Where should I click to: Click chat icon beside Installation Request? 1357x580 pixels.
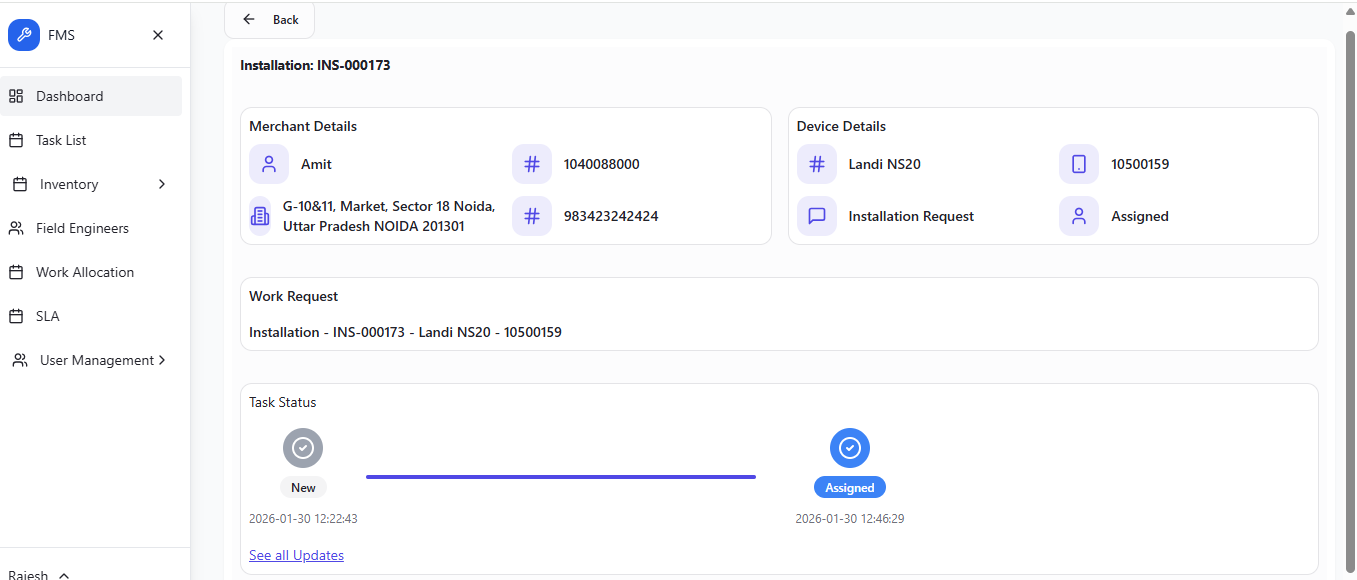tap(817, 216)
